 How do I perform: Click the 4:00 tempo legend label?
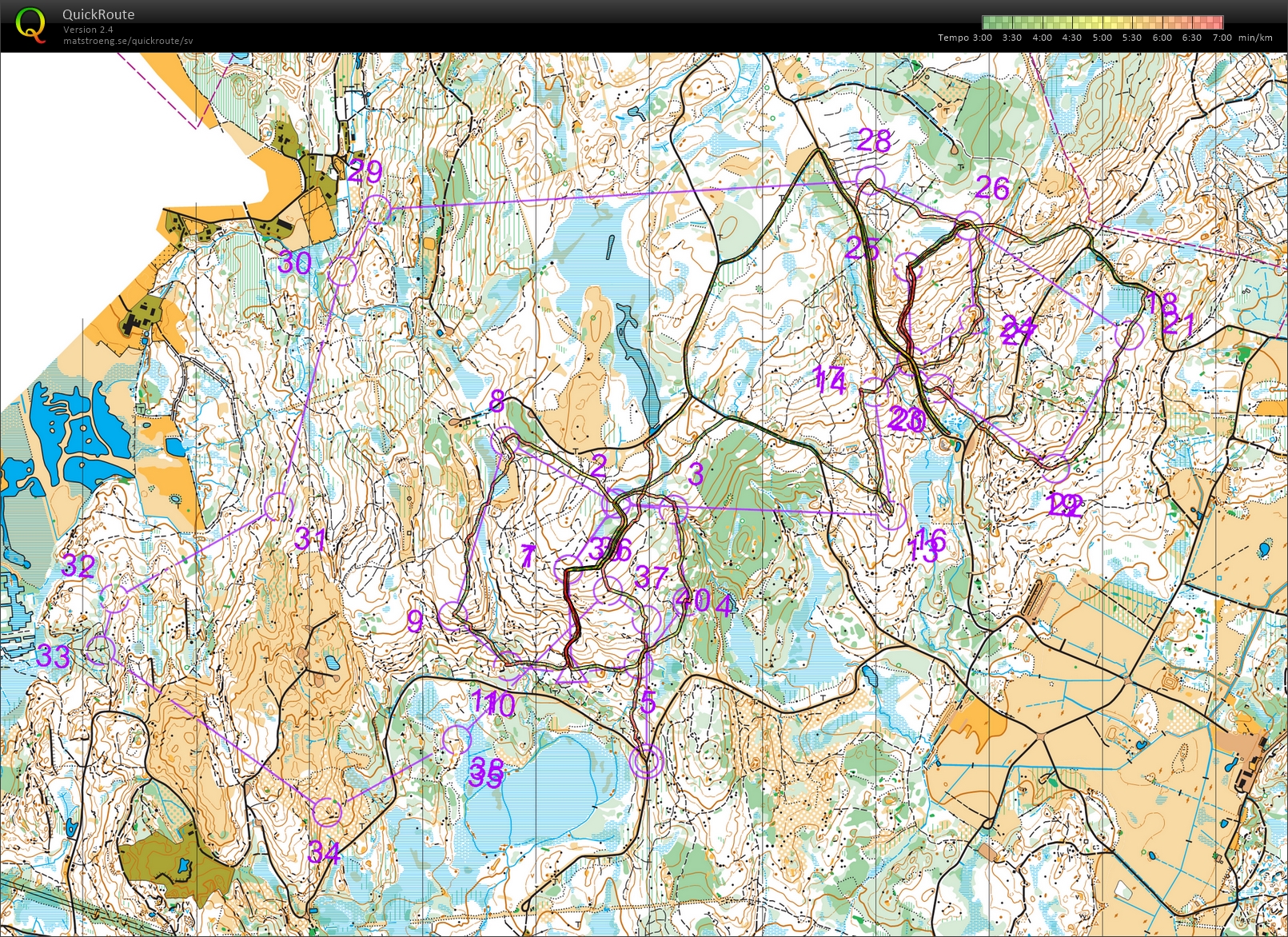pyautogui.click(x=1043, y=38)
